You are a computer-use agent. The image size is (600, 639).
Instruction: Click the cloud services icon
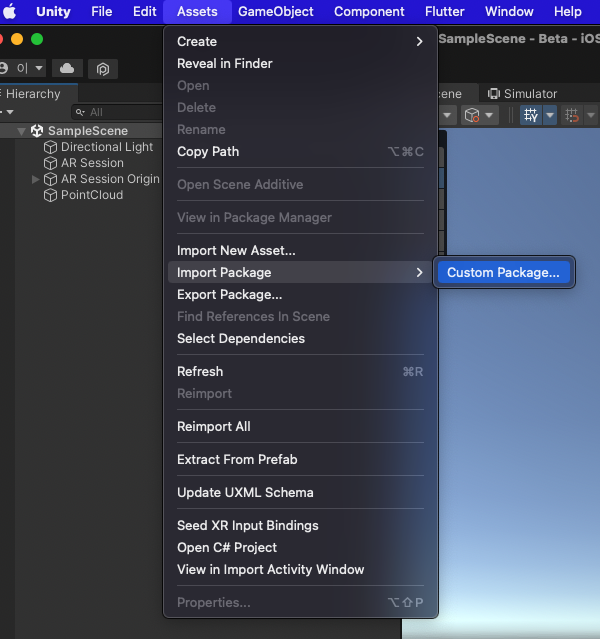point(67,68)
